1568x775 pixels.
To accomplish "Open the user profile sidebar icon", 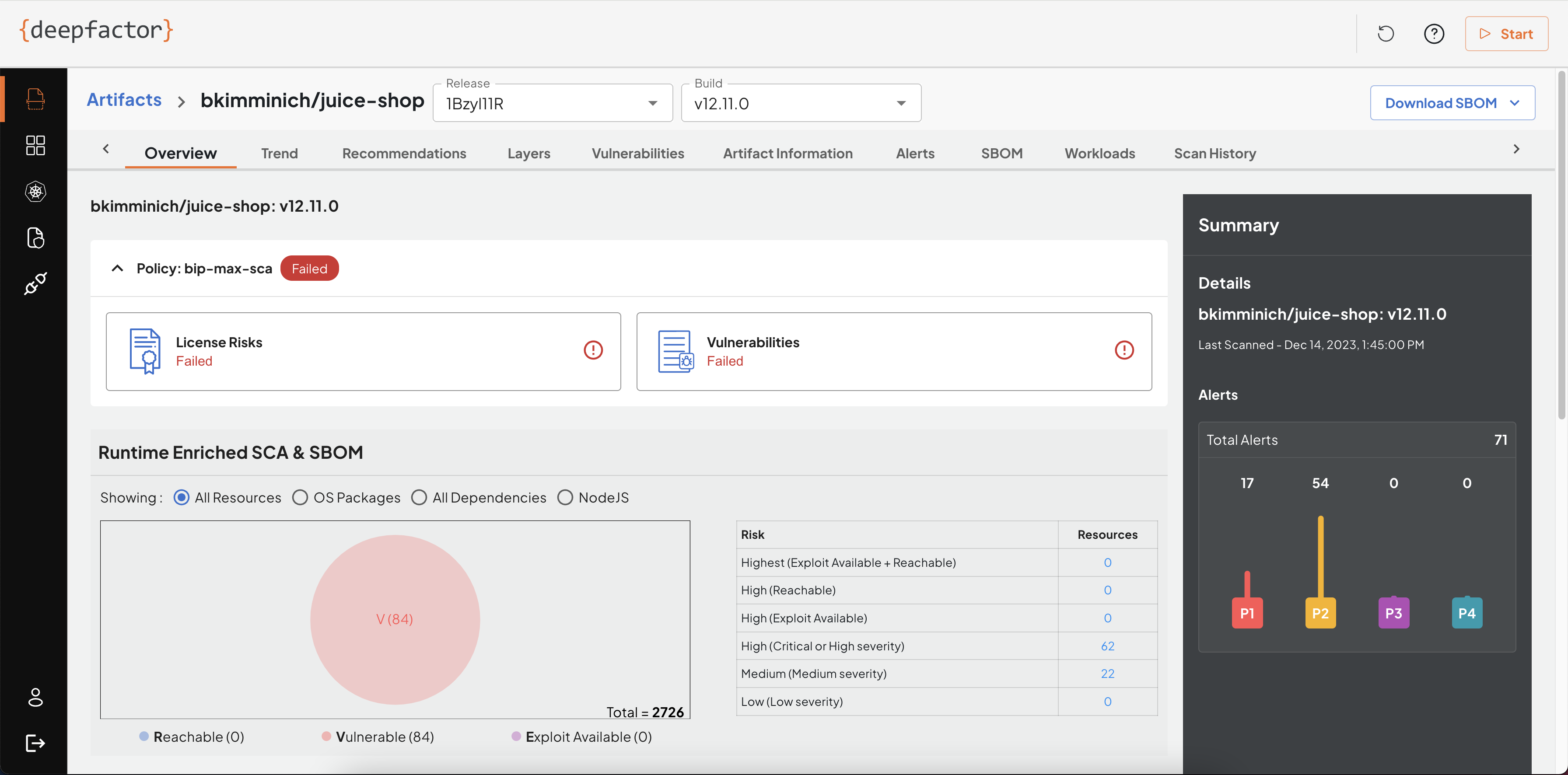I will click(35, 697).
